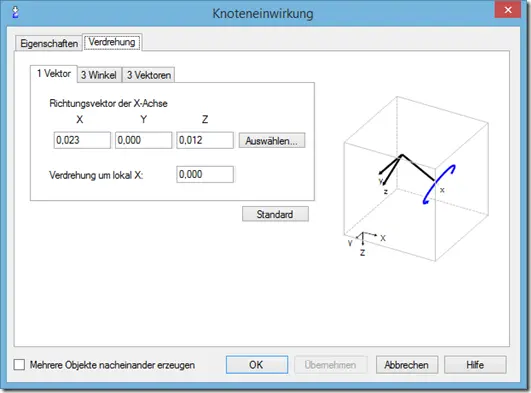The width and height of the screenshot is (531, 393).
Task: Click the Z direction vector field
Action: 205,140
